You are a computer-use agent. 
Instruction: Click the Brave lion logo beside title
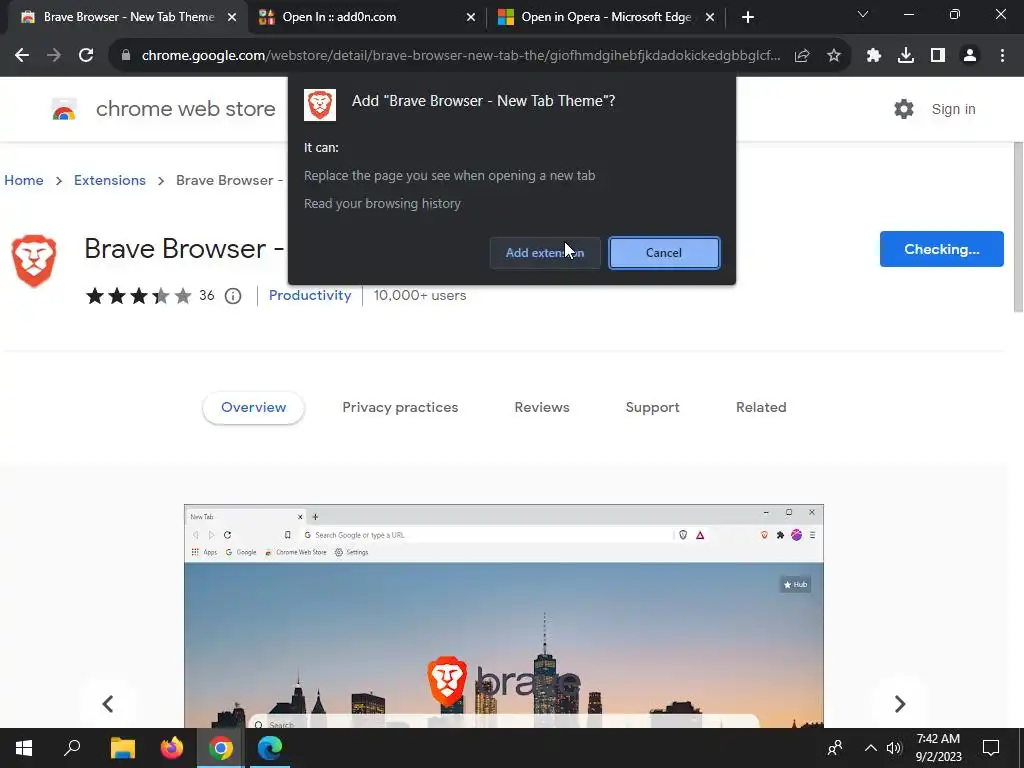[34, 261]
